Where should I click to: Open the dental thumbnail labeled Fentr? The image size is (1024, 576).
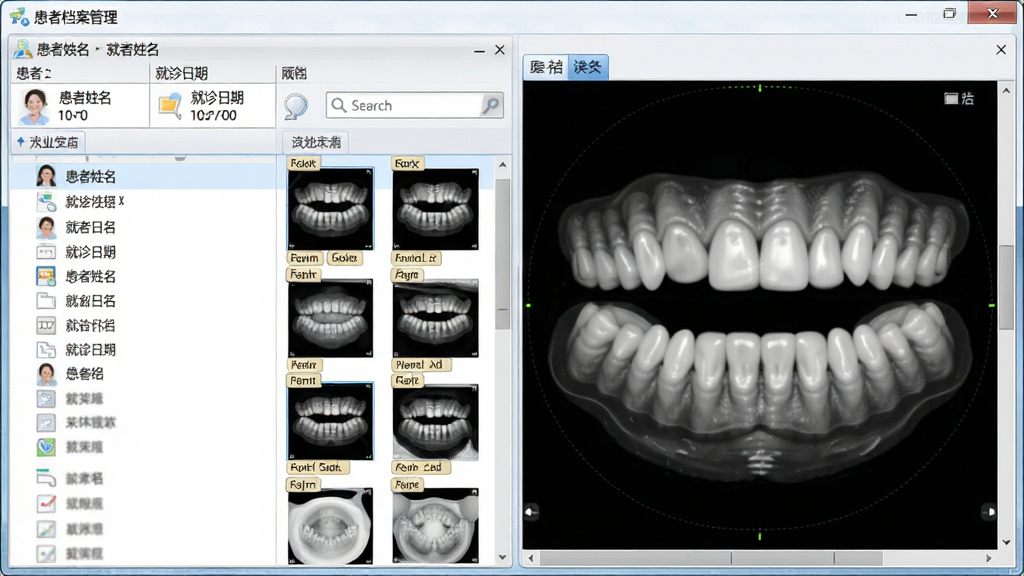click(x=330, y=318)
